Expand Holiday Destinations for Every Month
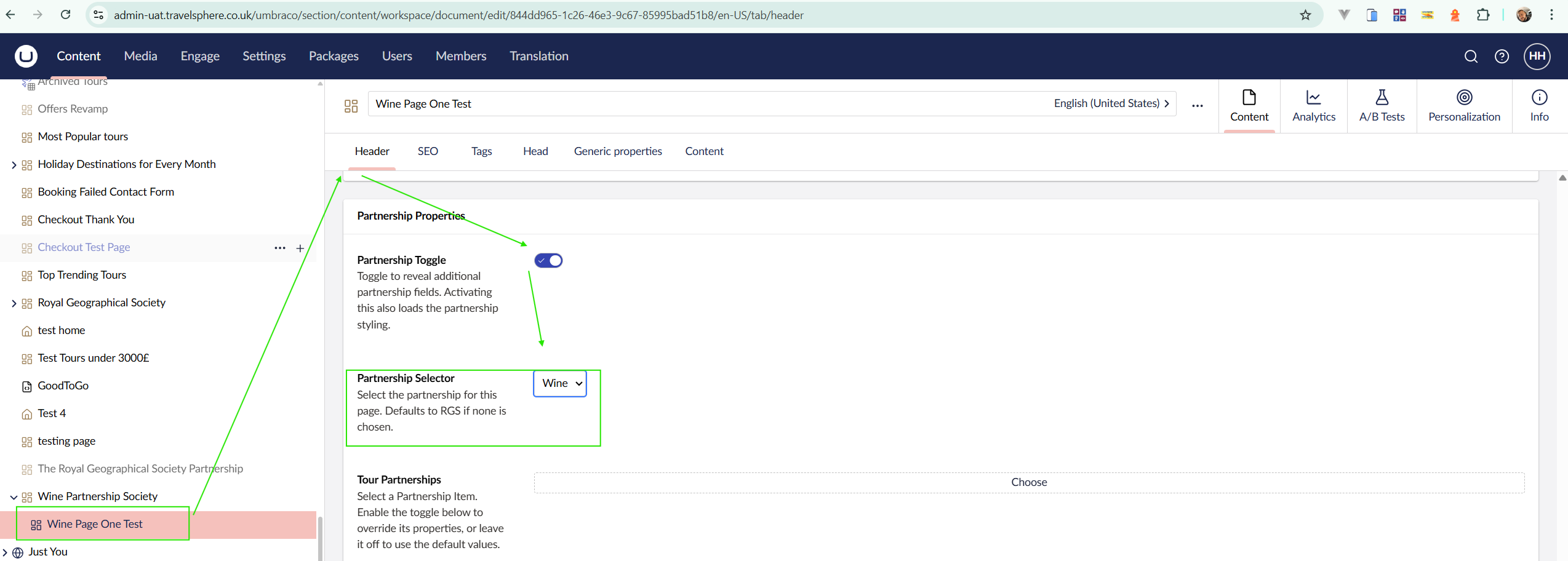 pos(14,165)
